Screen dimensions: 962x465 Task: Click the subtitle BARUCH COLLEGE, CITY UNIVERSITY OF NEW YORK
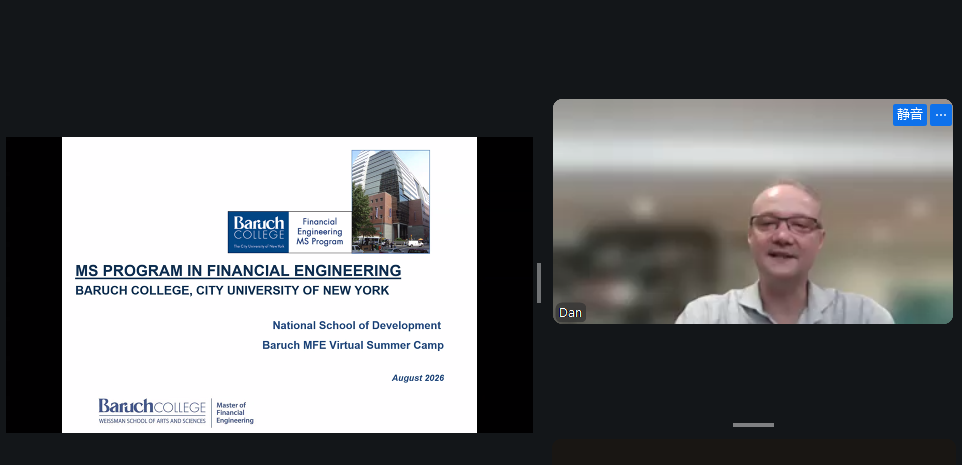[232, 290]
